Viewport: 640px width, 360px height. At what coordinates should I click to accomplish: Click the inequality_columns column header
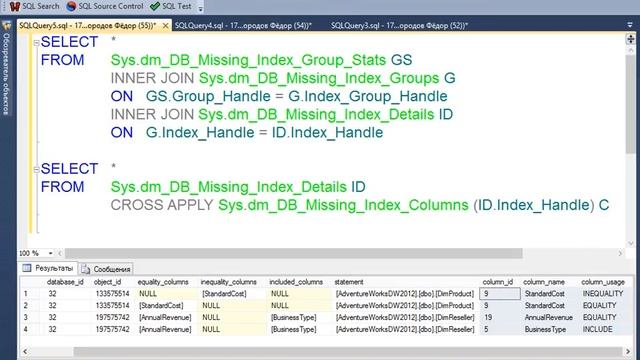(x=229, y=282)
